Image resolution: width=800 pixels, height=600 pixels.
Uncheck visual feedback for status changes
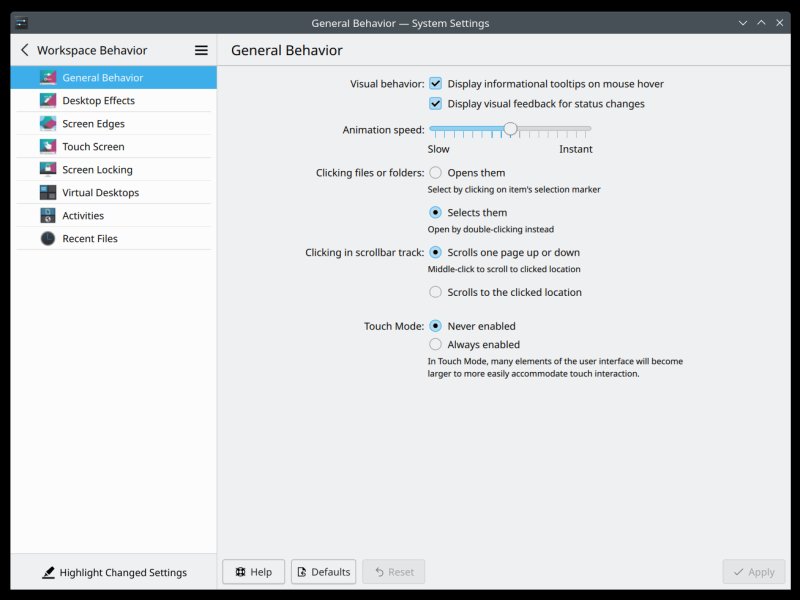[436, 104]
